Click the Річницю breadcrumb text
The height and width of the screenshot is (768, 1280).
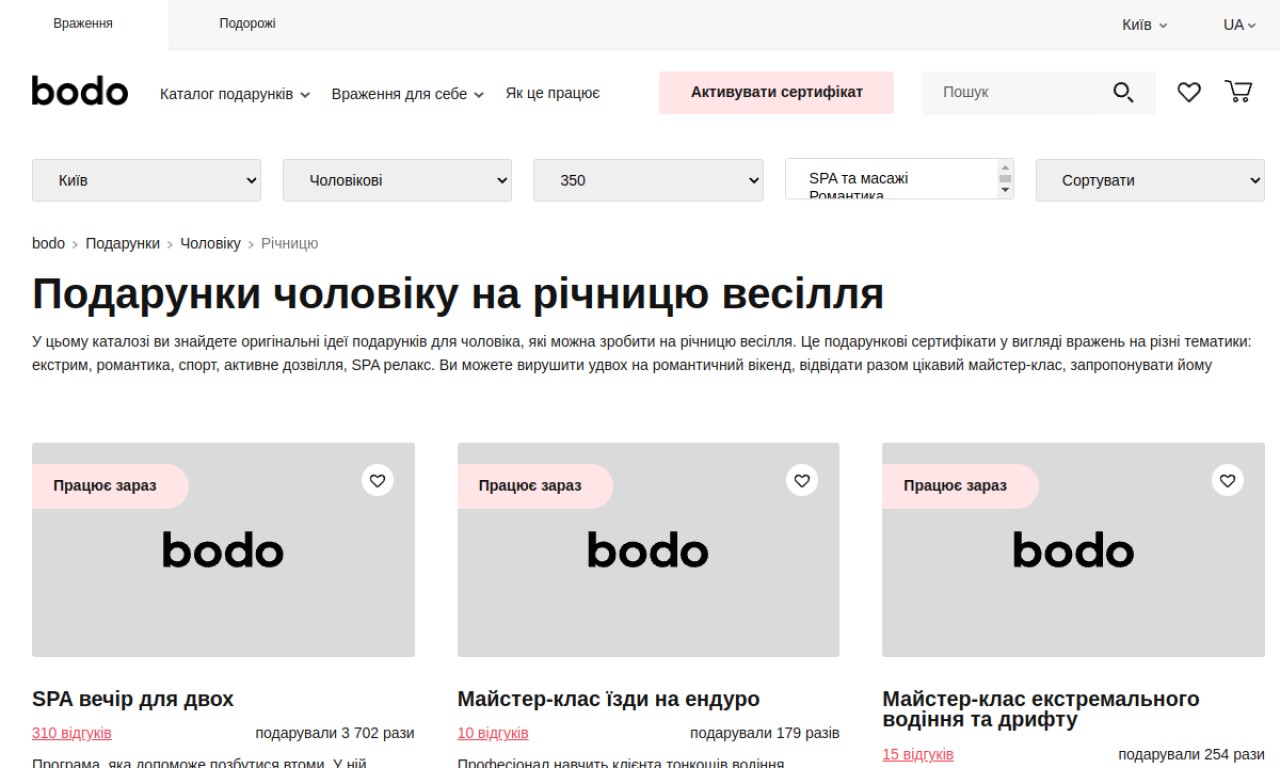pyautogui.click(x=290, y=243)
